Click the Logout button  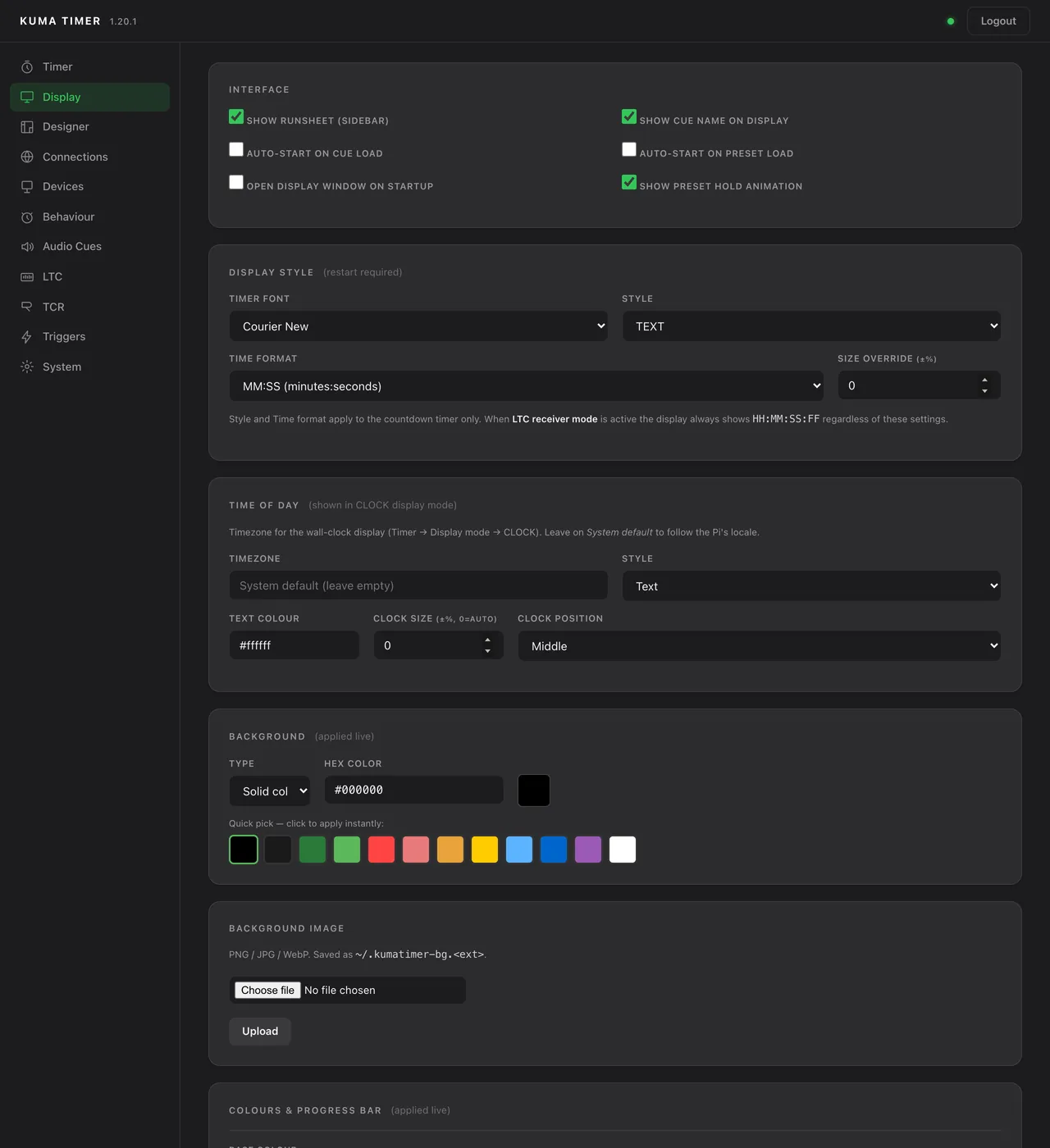tap(998, 21)
